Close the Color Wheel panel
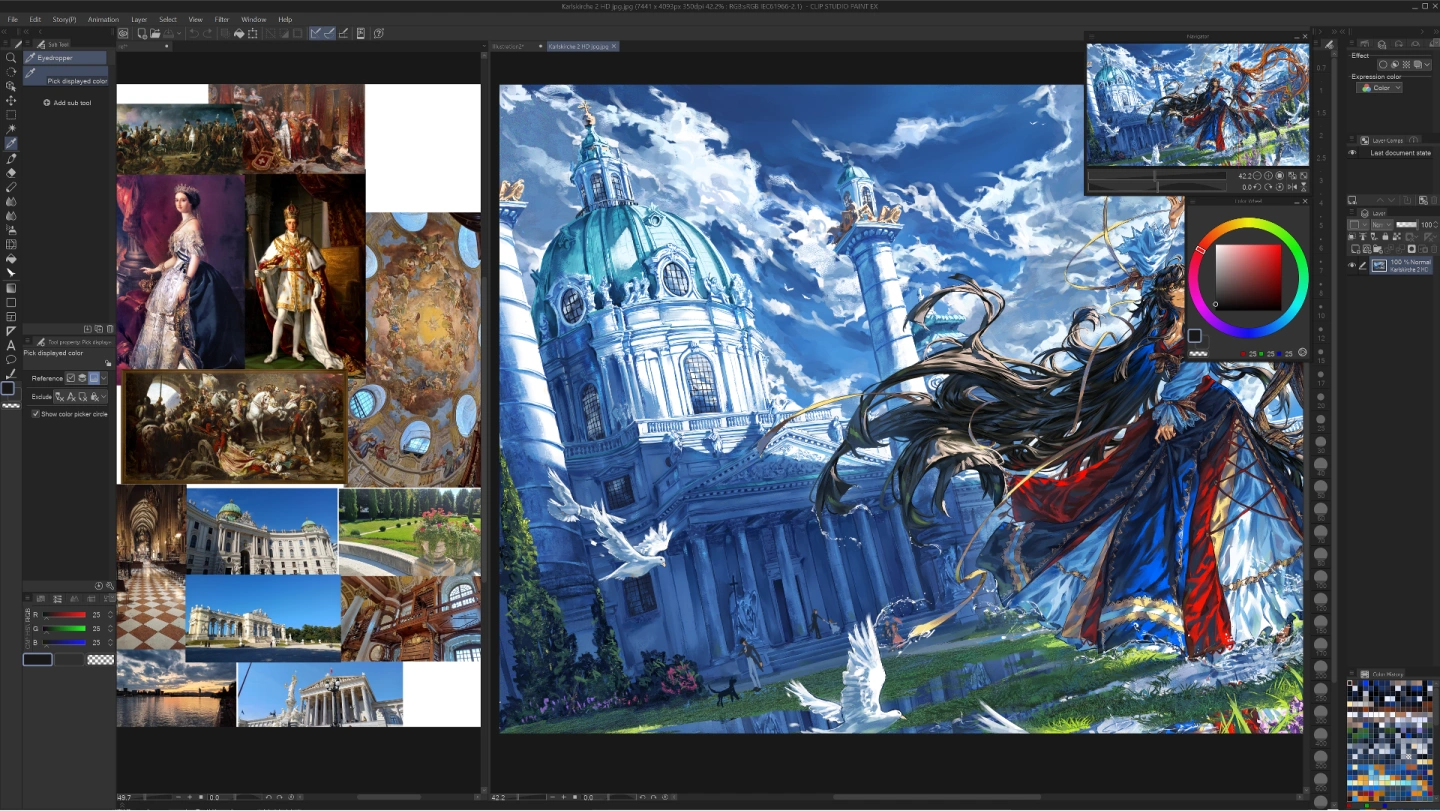 click(x=1305, y=201)
